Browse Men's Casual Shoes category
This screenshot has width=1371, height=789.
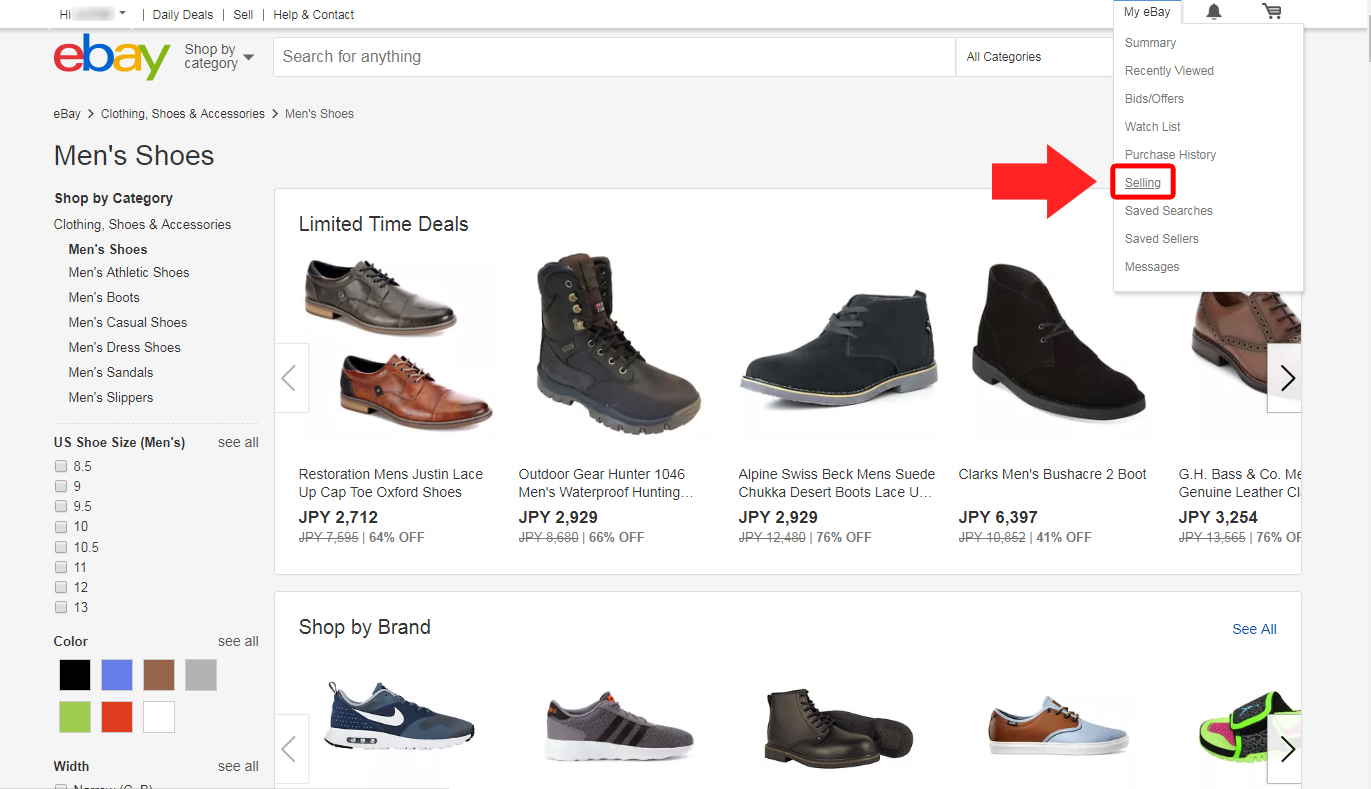(x=128, y=322)
